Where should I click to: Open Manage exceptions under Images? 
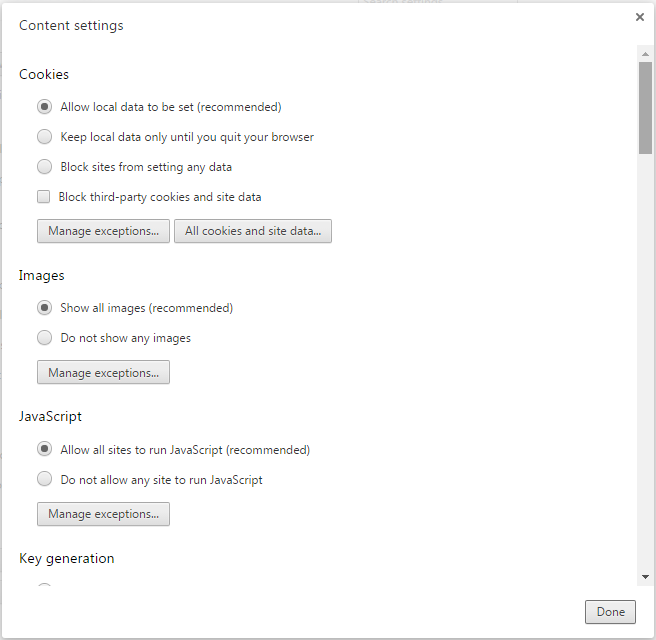pos(103,373)
